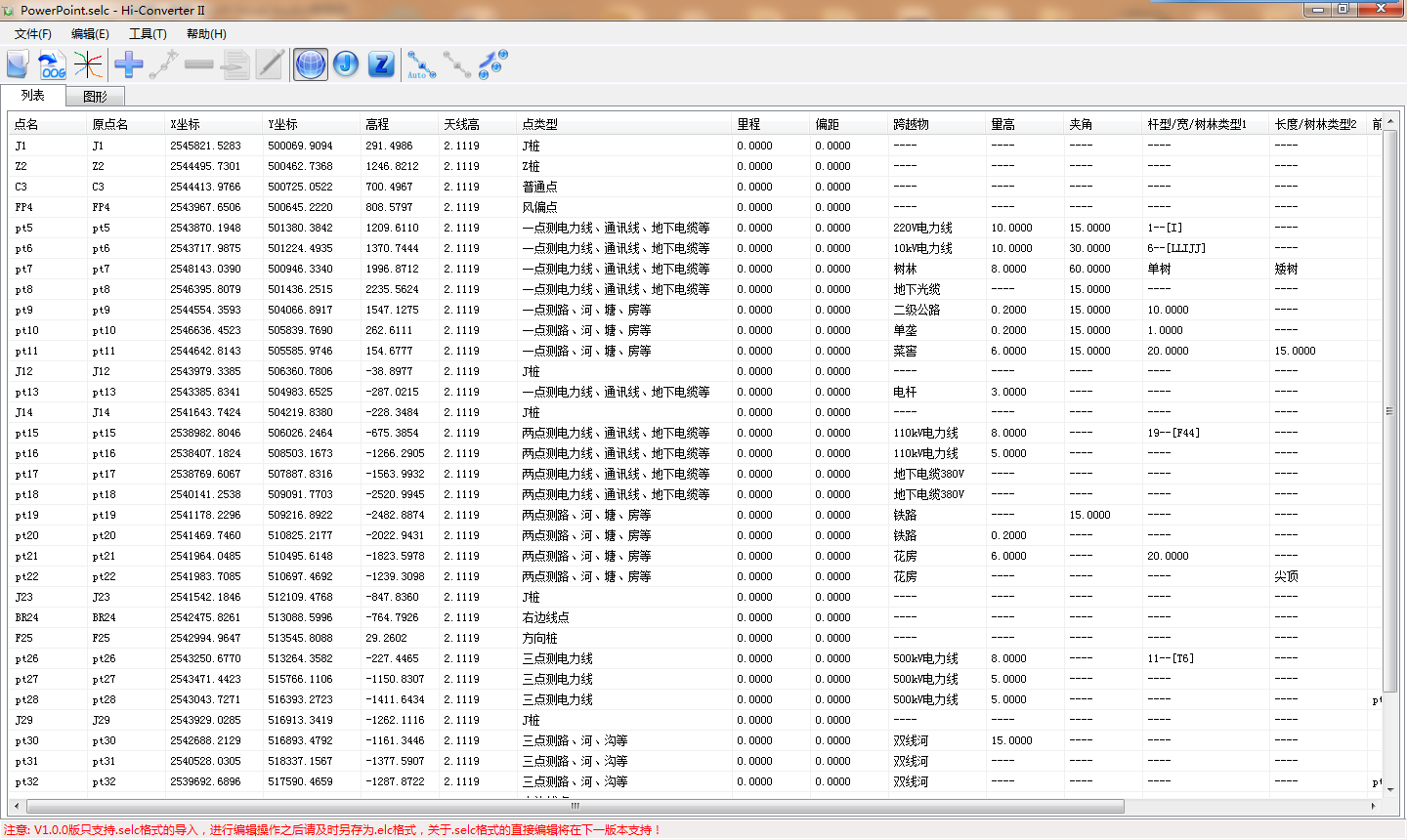1407x840 pixels.
Task: Switch to the 图形 tab
Action: click(95, 97)
